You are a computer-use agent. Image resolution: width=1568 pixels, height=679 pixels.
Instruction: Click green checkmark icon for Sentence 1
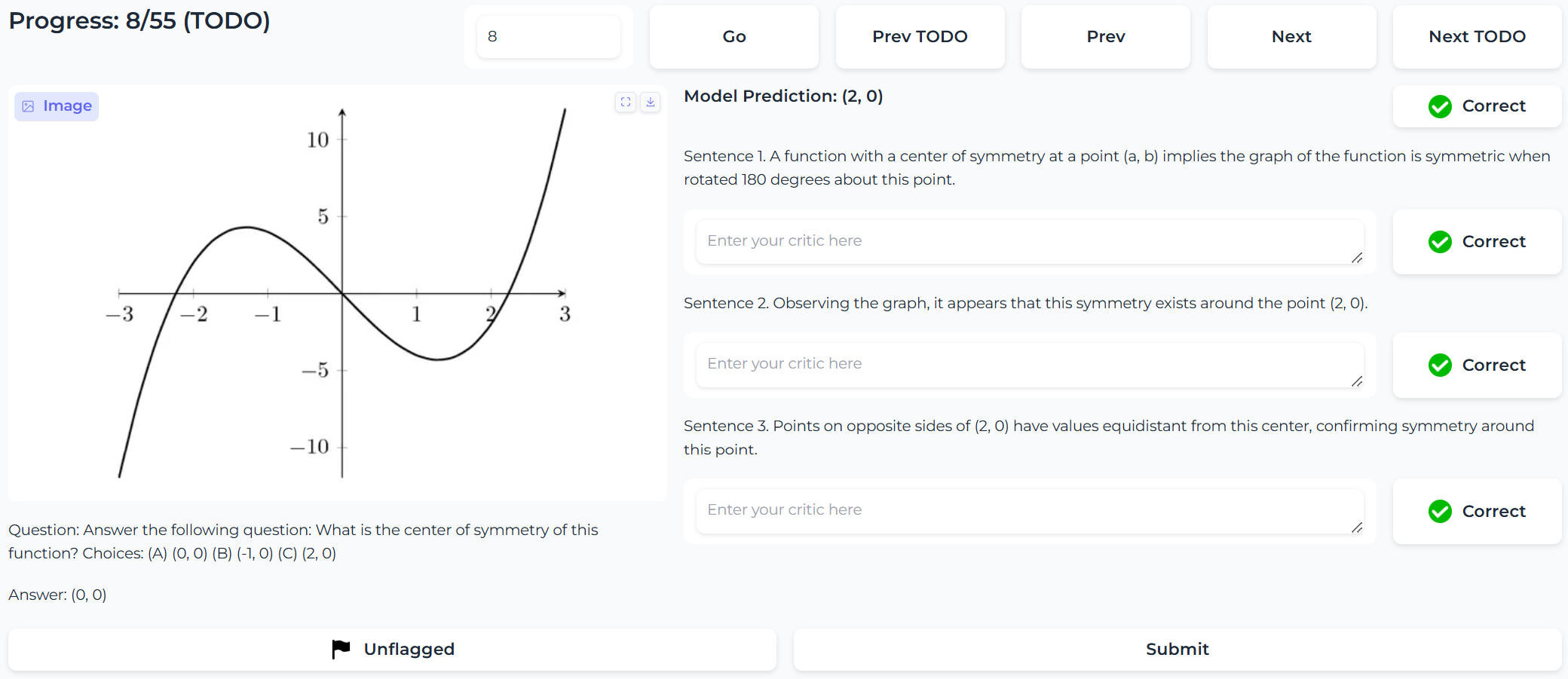[1440, 242]
